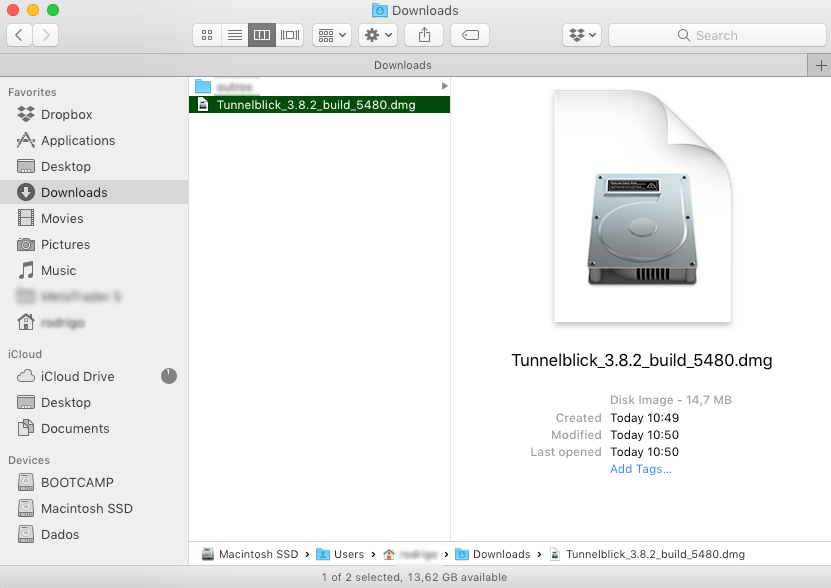Click the Devices section header
The image size is (831, 588).
pyautogui.click(x=29, y=460)
